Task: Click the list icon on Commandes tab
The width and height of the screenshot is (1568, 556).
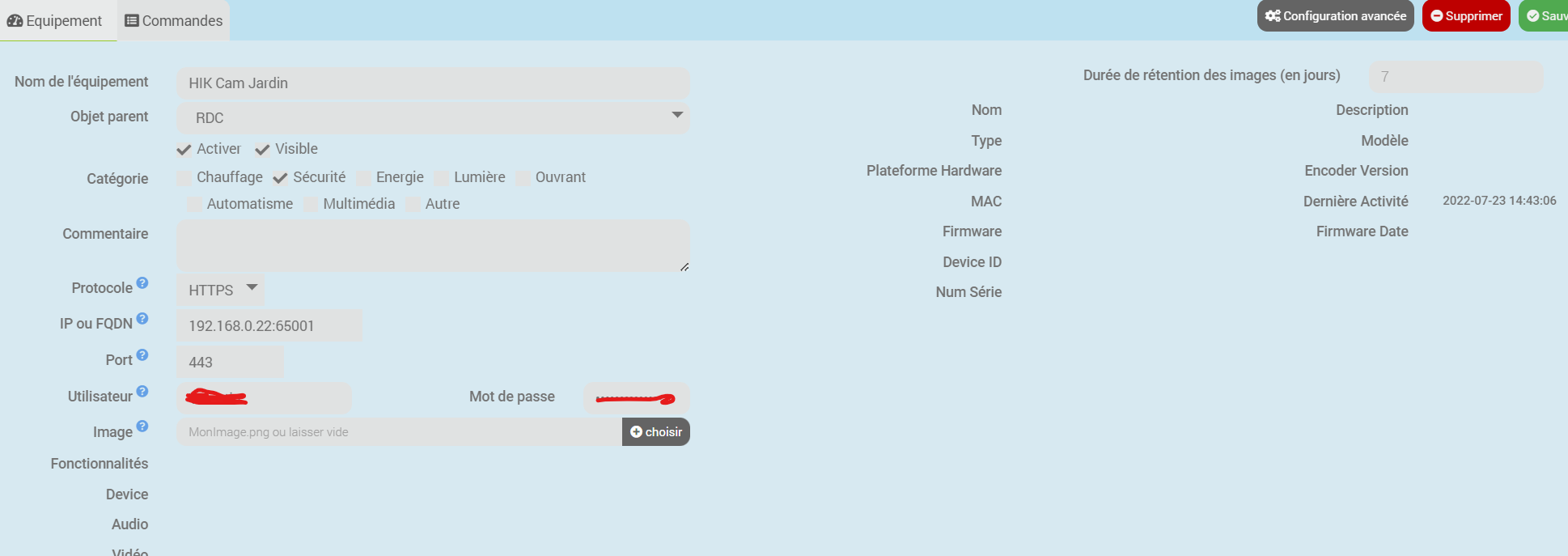Action: [x=132, y=21]
